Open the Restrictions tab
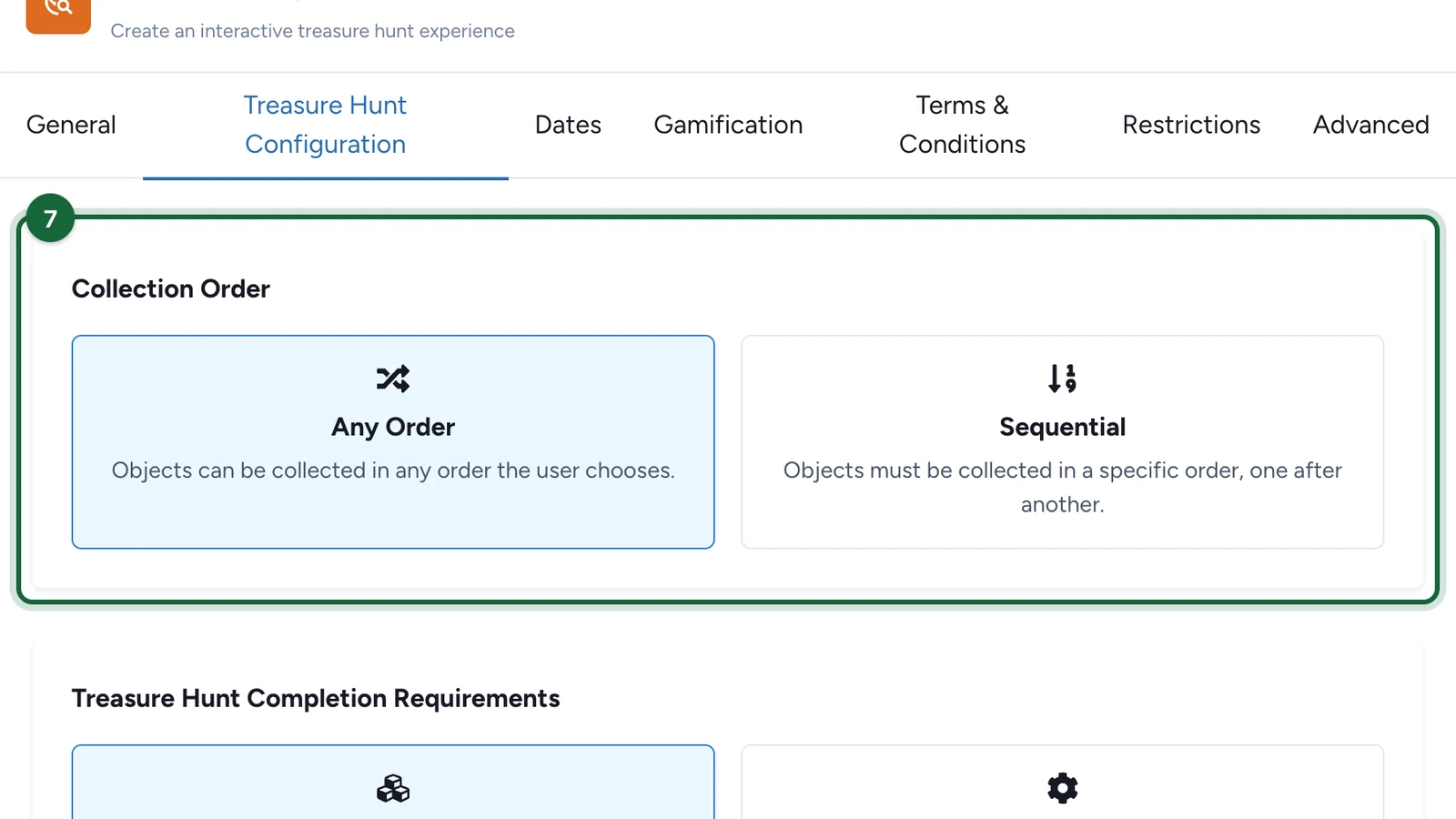Viewport: 1456px width, 819px height. [x=1191, y=125]
